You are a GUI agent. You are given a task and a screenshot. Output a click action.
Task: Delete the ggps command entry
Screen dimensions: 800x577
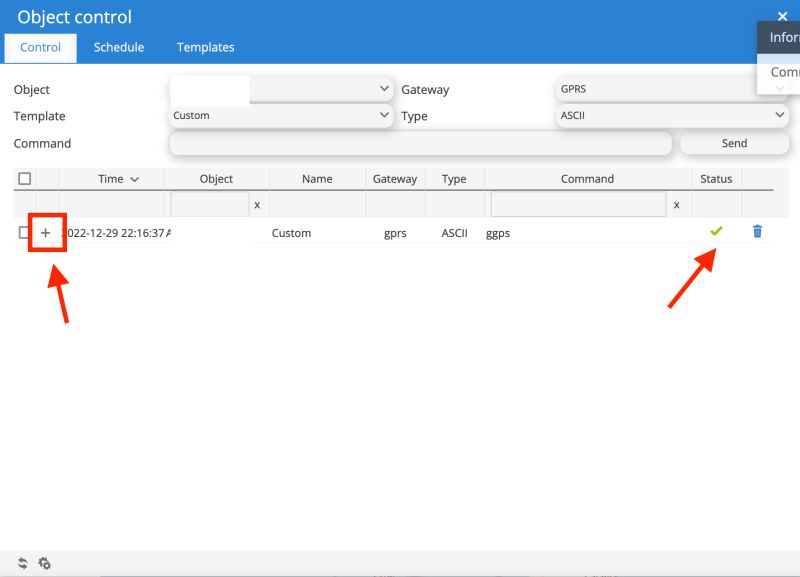[x=758, y=231]
